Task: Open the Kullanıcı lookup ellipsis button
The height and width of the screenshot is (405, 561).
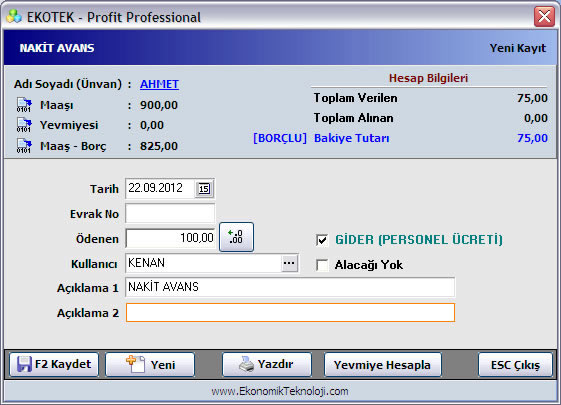Action: [289, 263]
